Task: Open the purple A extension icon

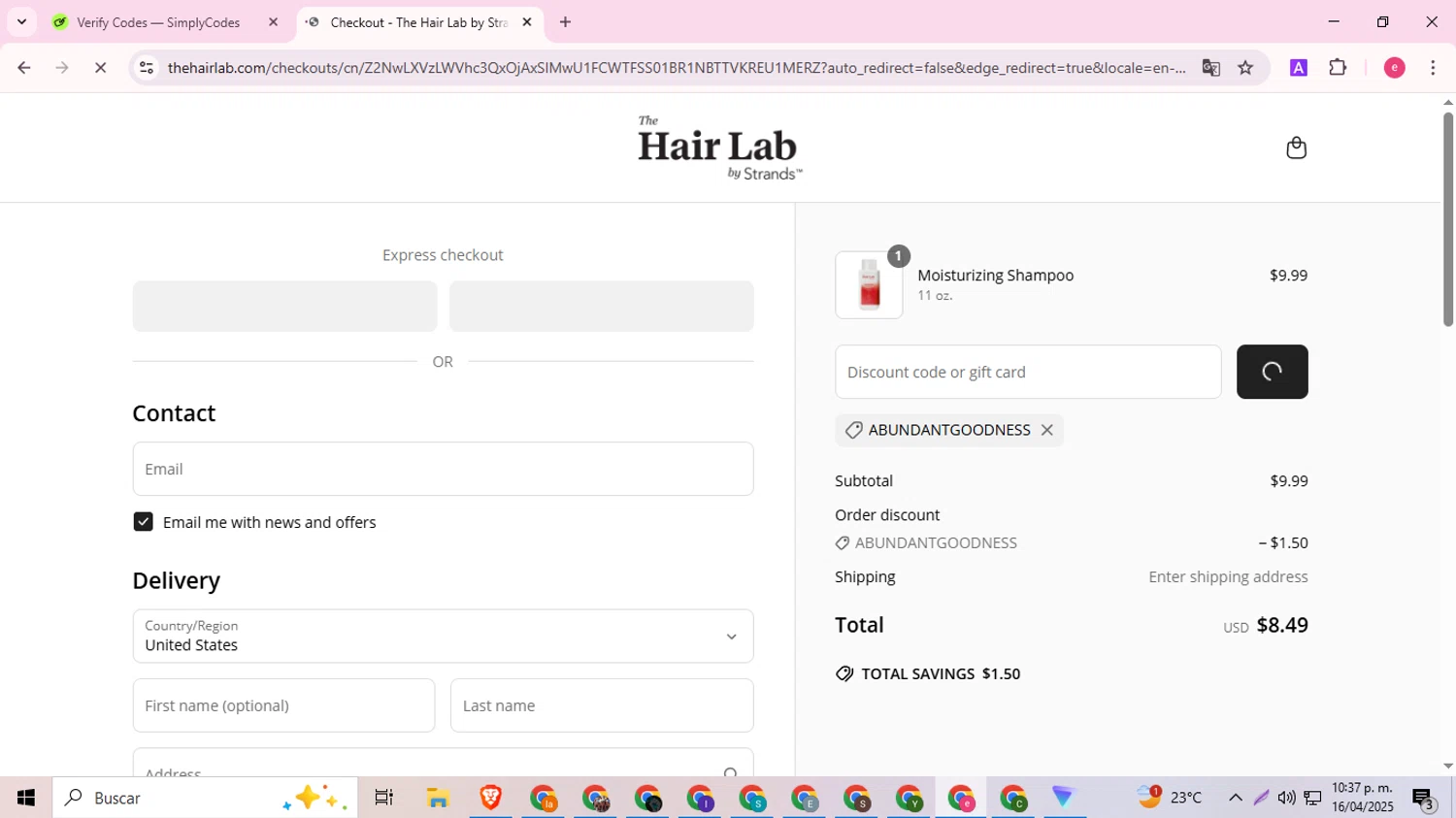Action: (1299, 68)
